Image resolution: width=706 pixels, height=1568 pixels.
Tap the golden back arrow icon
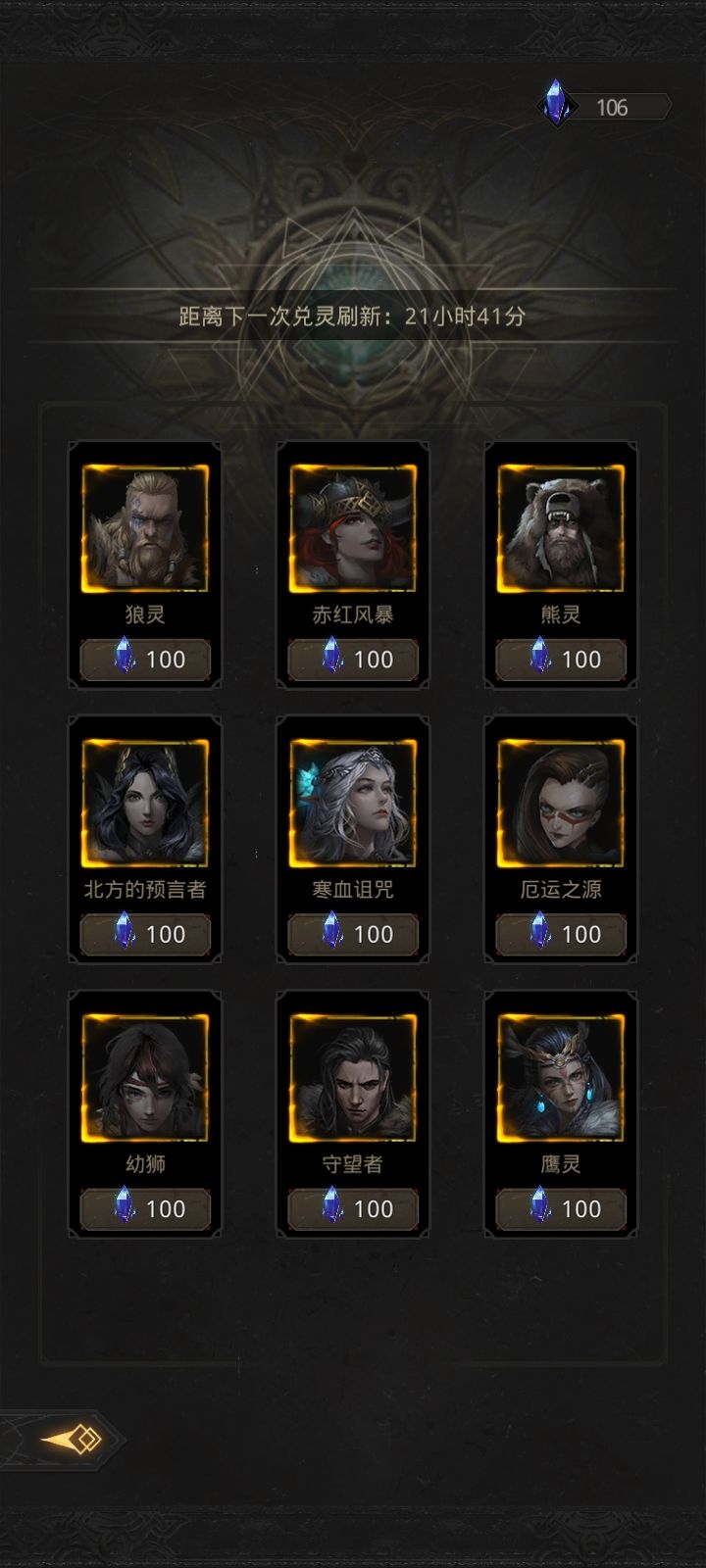click(x=71, y=1439)
